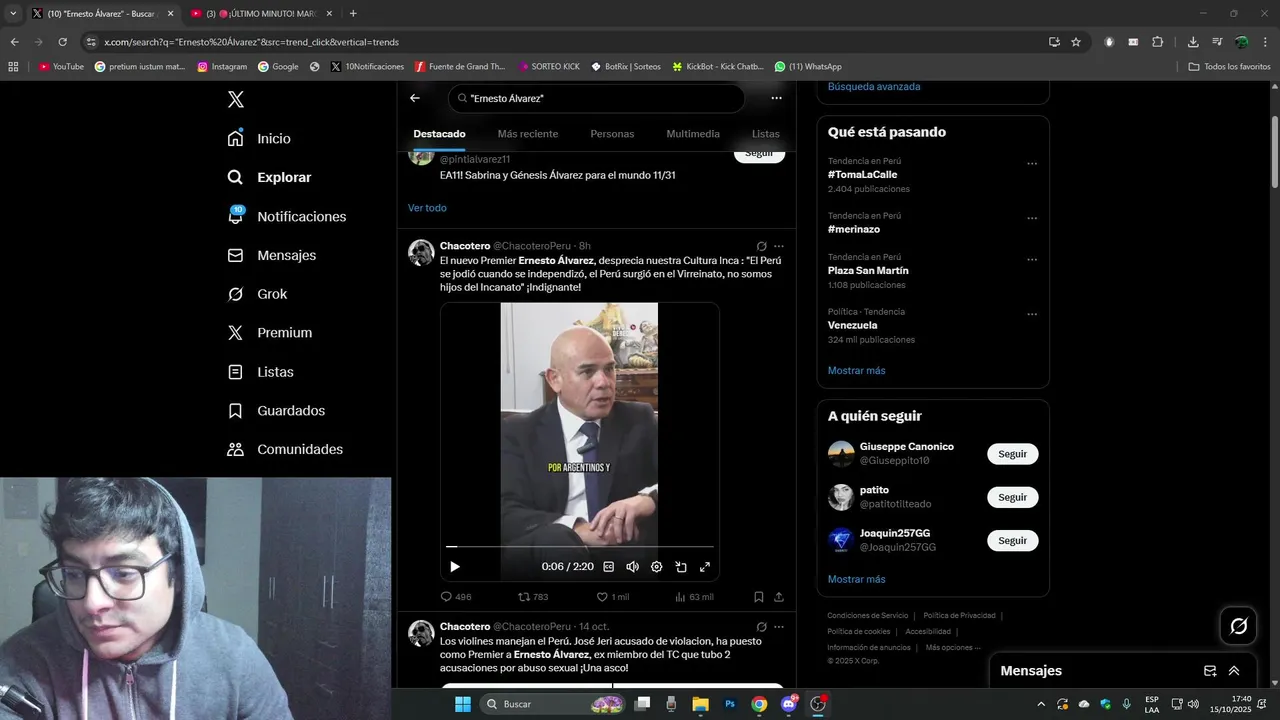Toggle video closed captions
The width and height of the screenshot is (1280, 720).
pos(608,567)
